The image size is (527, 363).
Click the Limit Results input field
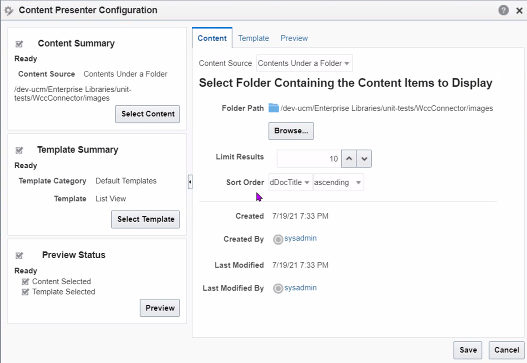(x=309, y=158)
